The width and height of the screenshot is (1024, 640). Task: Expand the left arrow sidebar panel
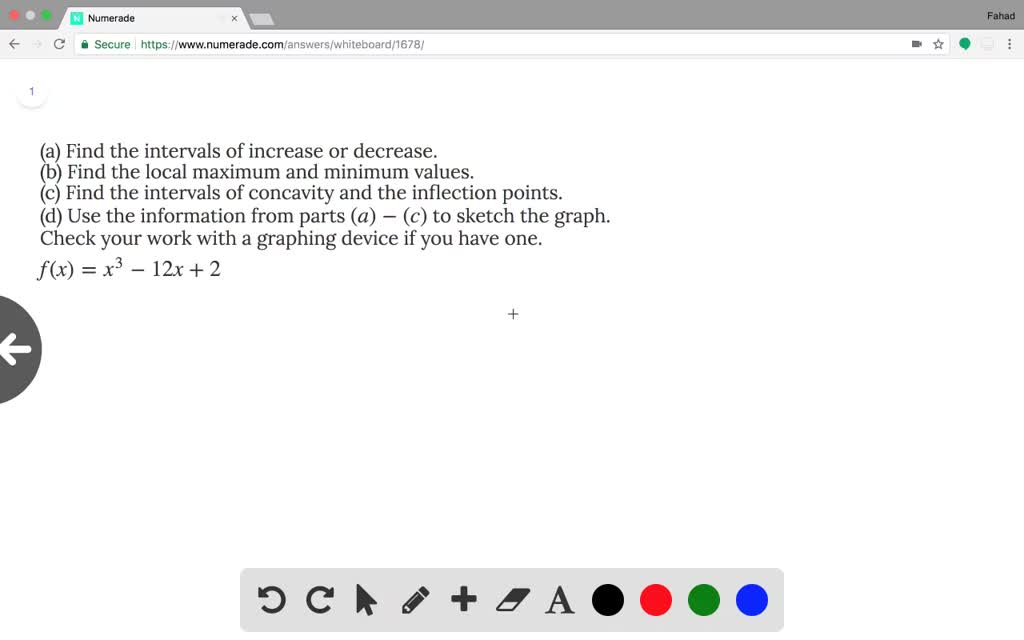pos(15,349)
